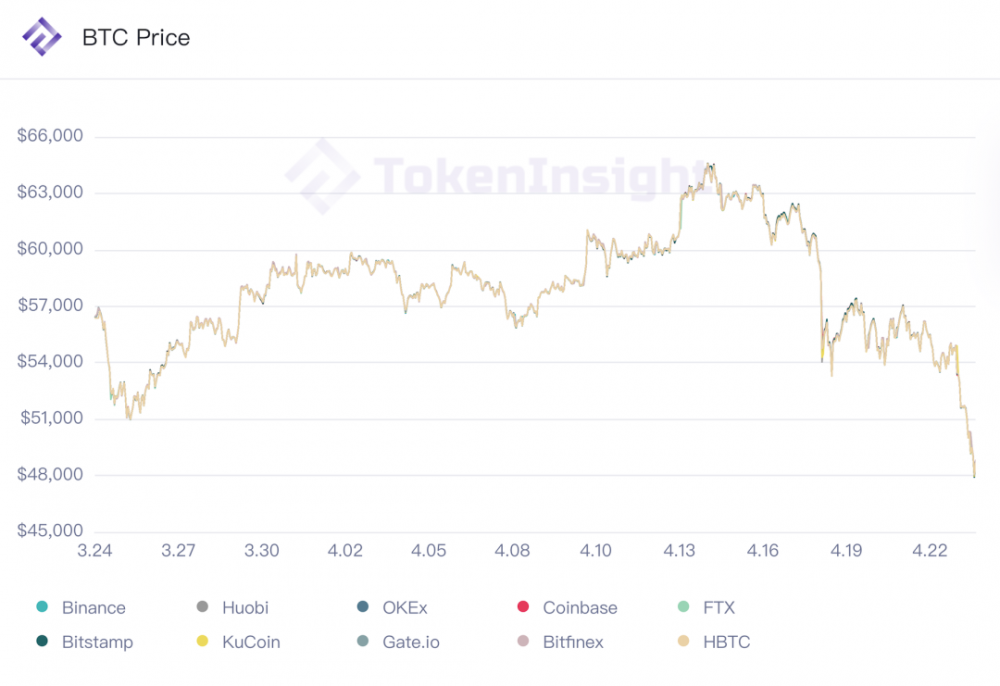Image resolution: width=1000 pixels, height=686 pixels.
Task: Click the KuCoin yellow legend dot
Action: 202,642
